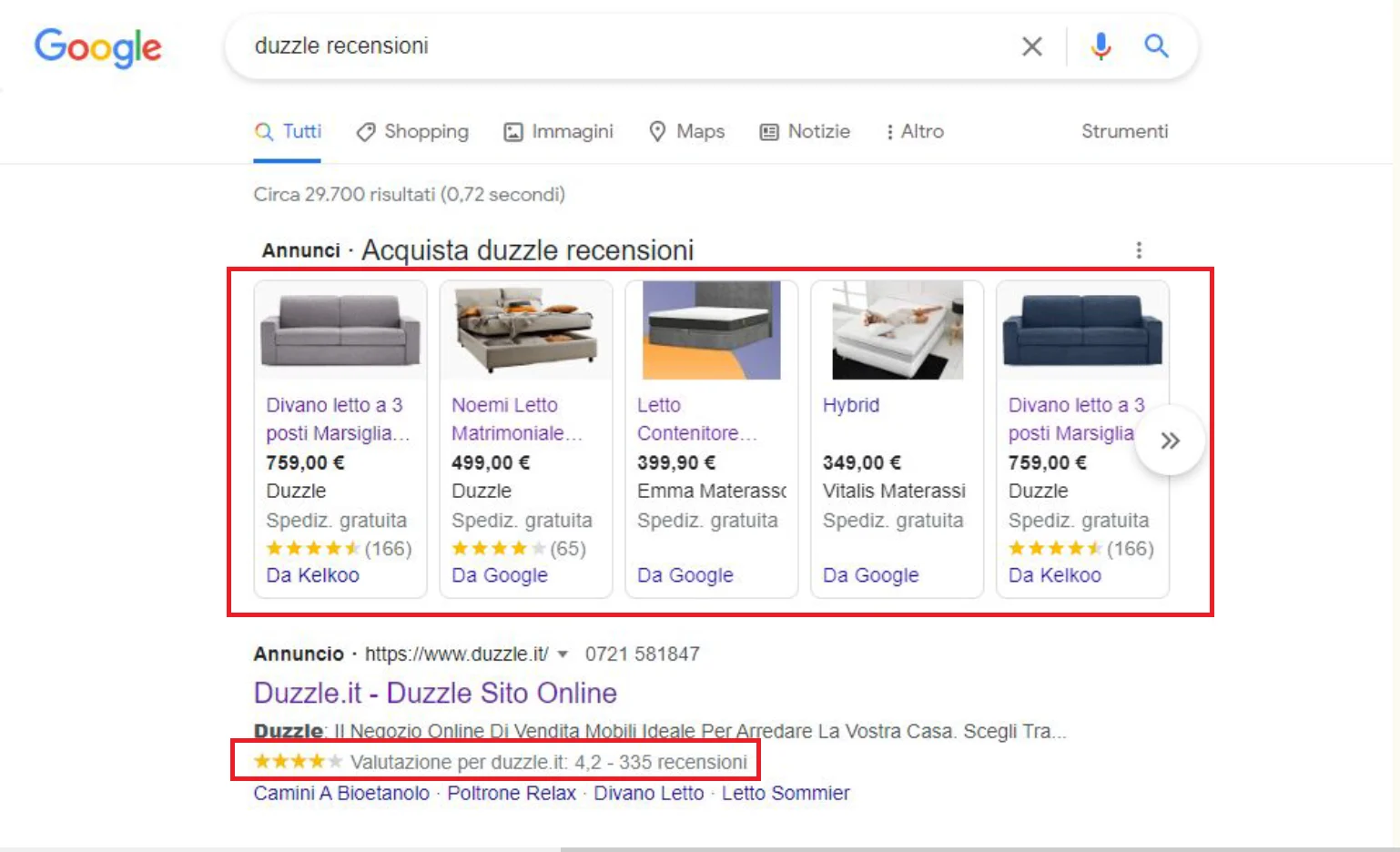Open the Duzzle.it - Duzzle Sito Online result
Viewport: 1400px width, 852px height.
(x=435, y=693)
